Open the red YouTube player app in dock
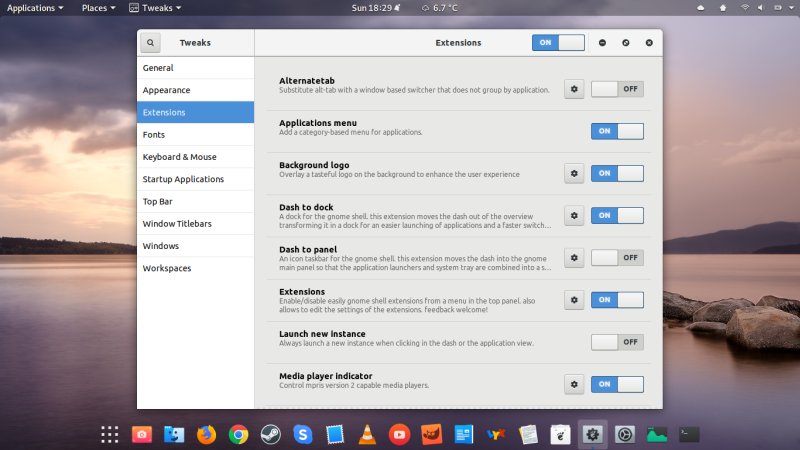Screen dimensions: 800x450 point(399,435)
